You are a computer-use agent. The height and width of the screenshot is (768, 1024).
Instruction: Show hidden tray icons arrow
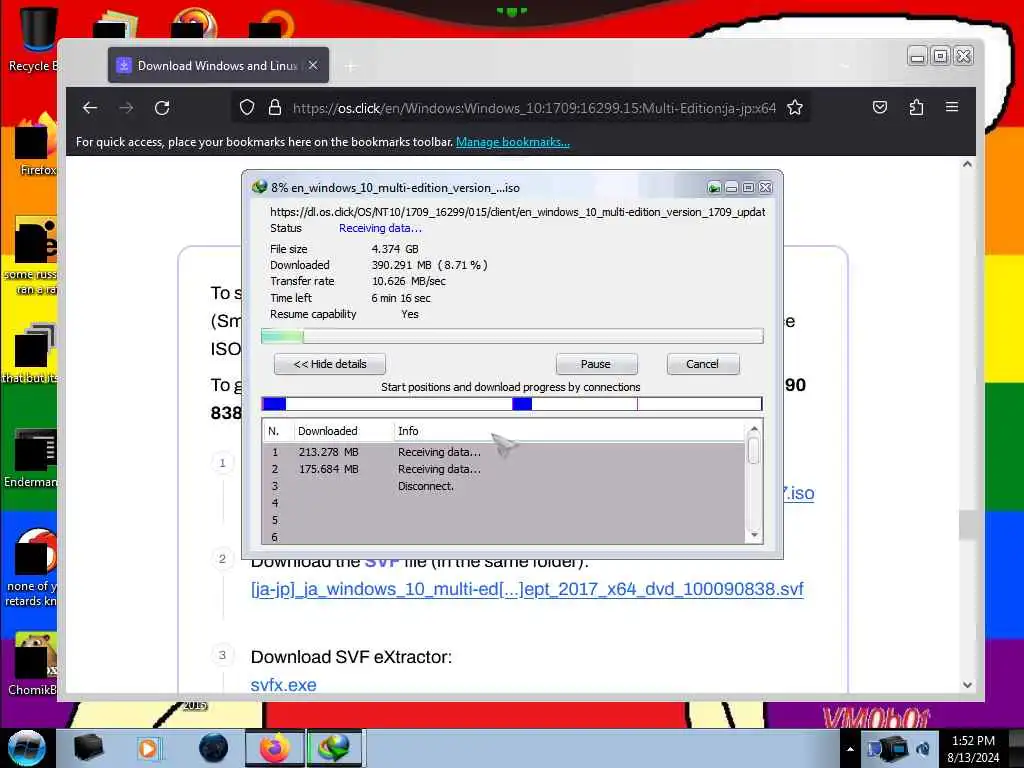pos(850,749)
